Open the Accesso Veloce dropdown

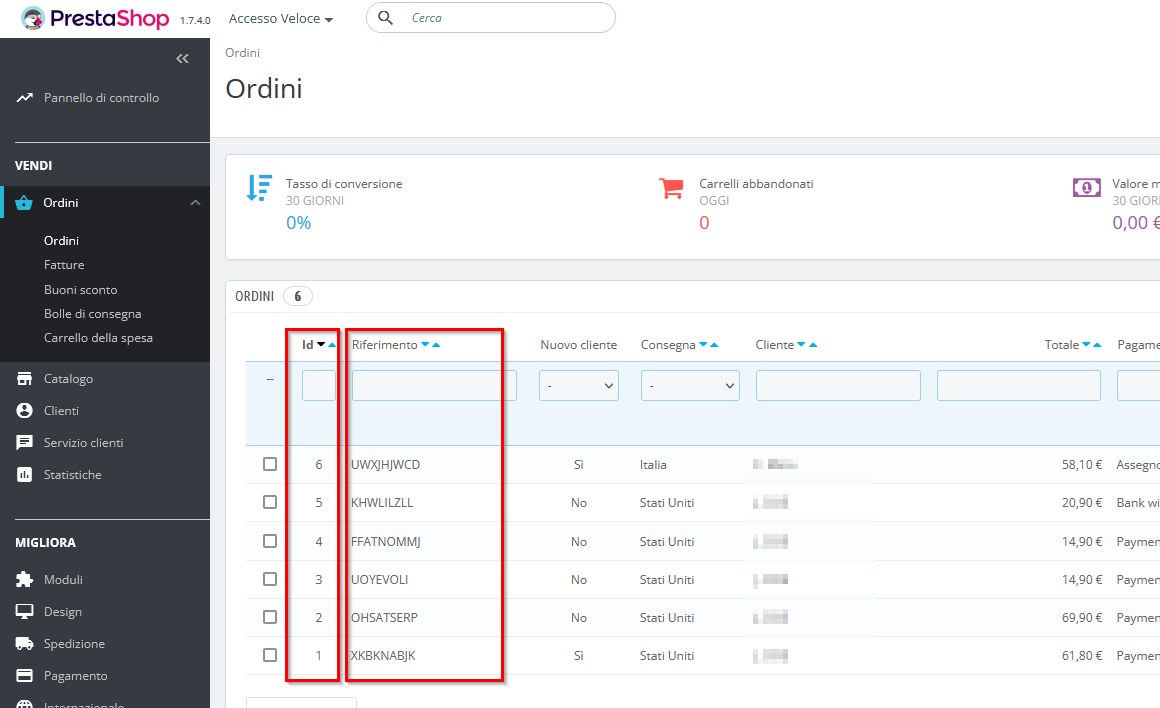[280, 18]
